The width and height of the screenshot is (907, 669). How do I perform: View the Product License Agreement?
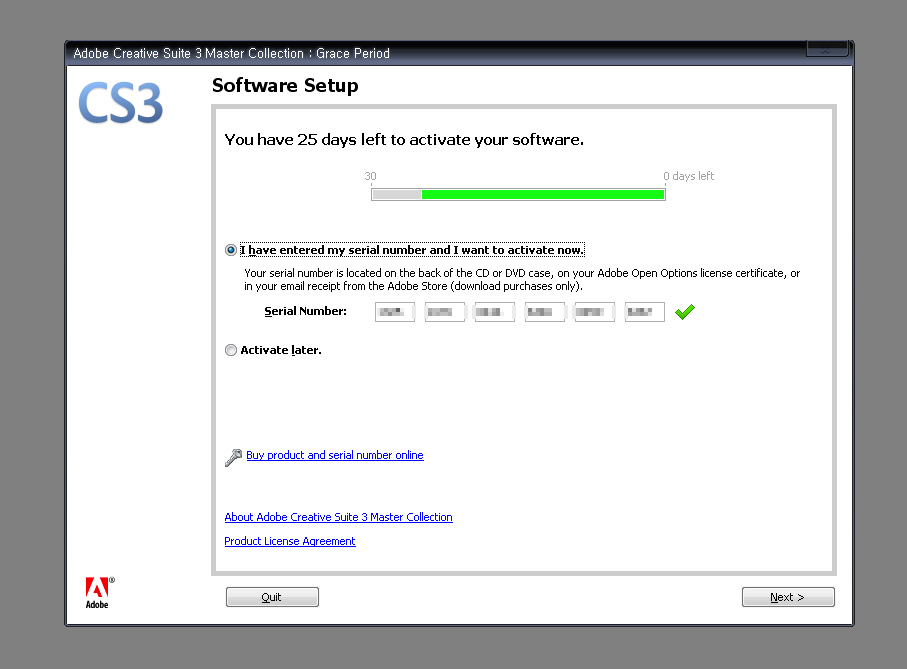pos(290,541)
